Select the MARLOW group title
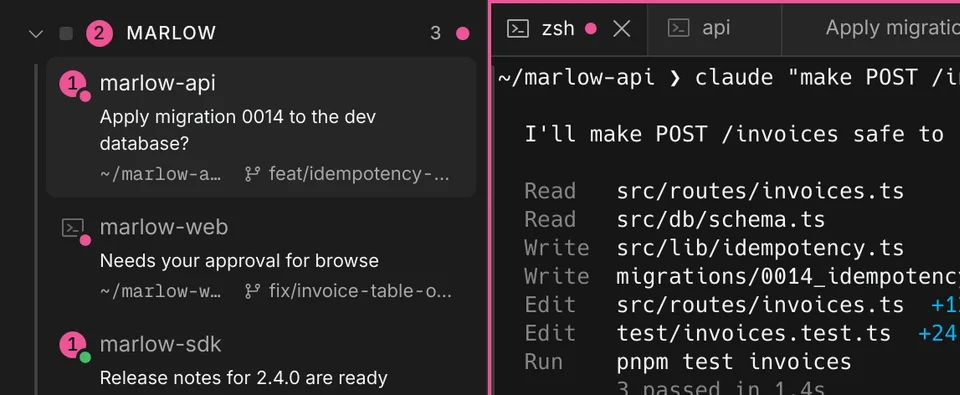The width and height of the screenshot is (960, 395). pyautogui.click(x=171, y=33)
